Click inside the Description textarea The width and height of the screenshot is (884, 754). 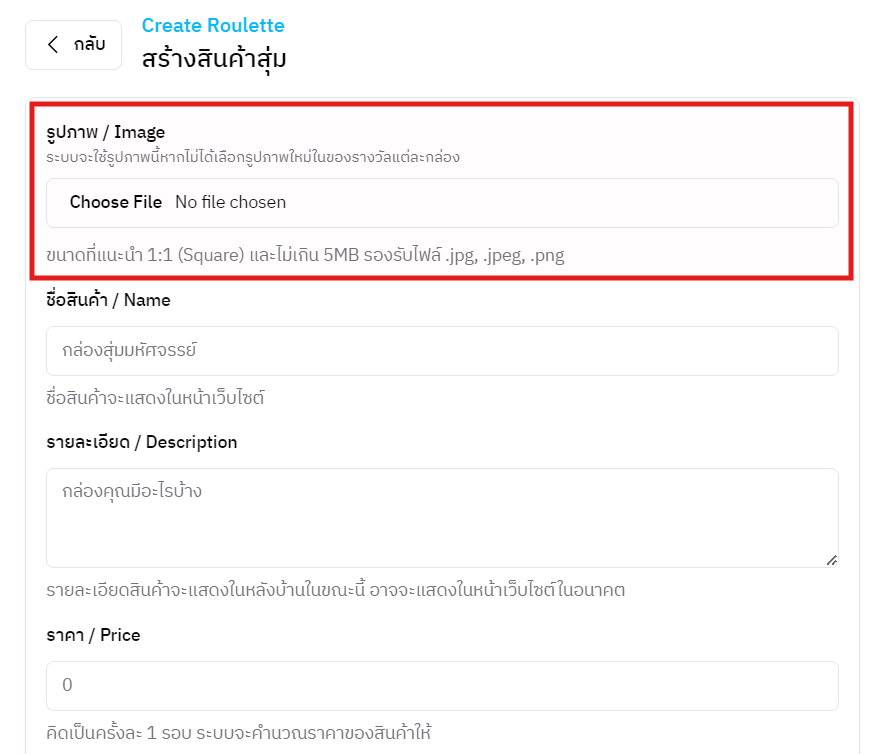pyautogui.click(x=442, y=517)
